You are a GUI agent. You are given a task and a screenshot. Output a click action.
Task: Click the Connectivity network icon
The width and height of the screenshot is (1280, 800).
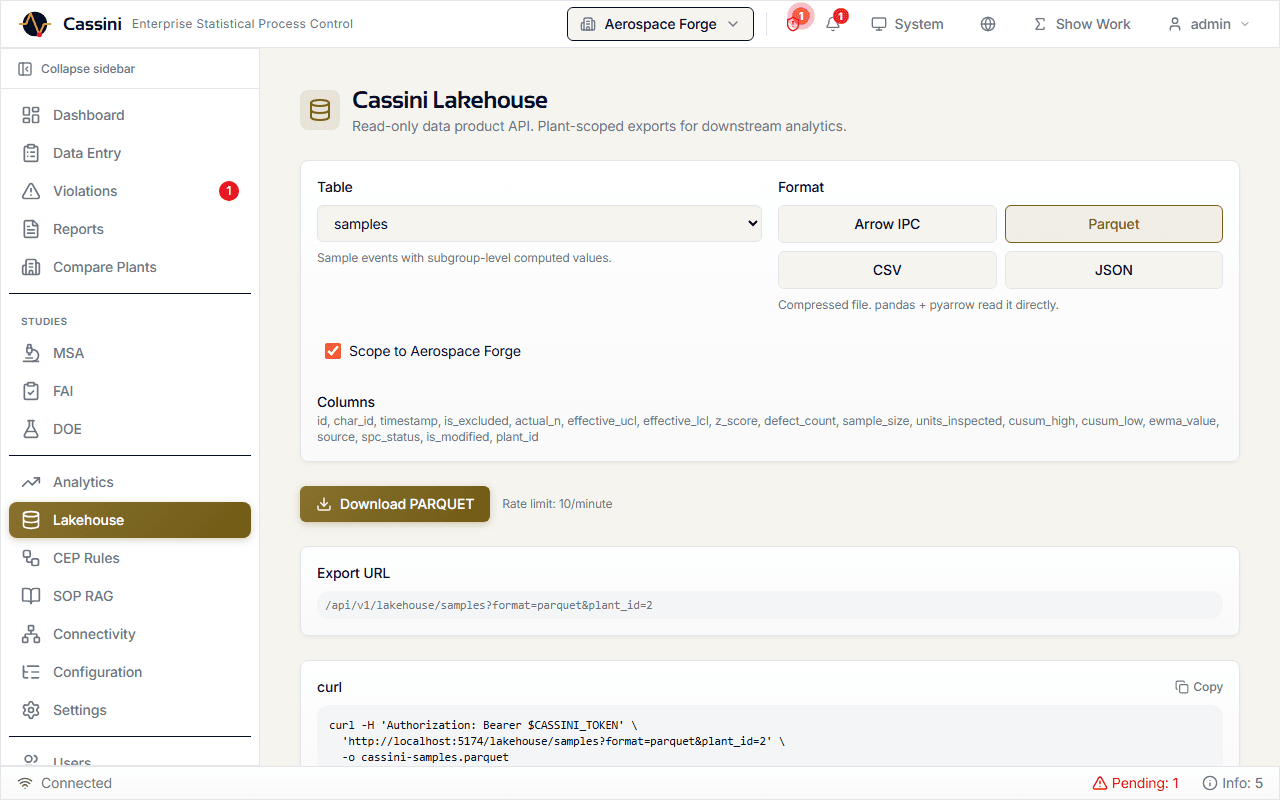[x=31, y=634]
